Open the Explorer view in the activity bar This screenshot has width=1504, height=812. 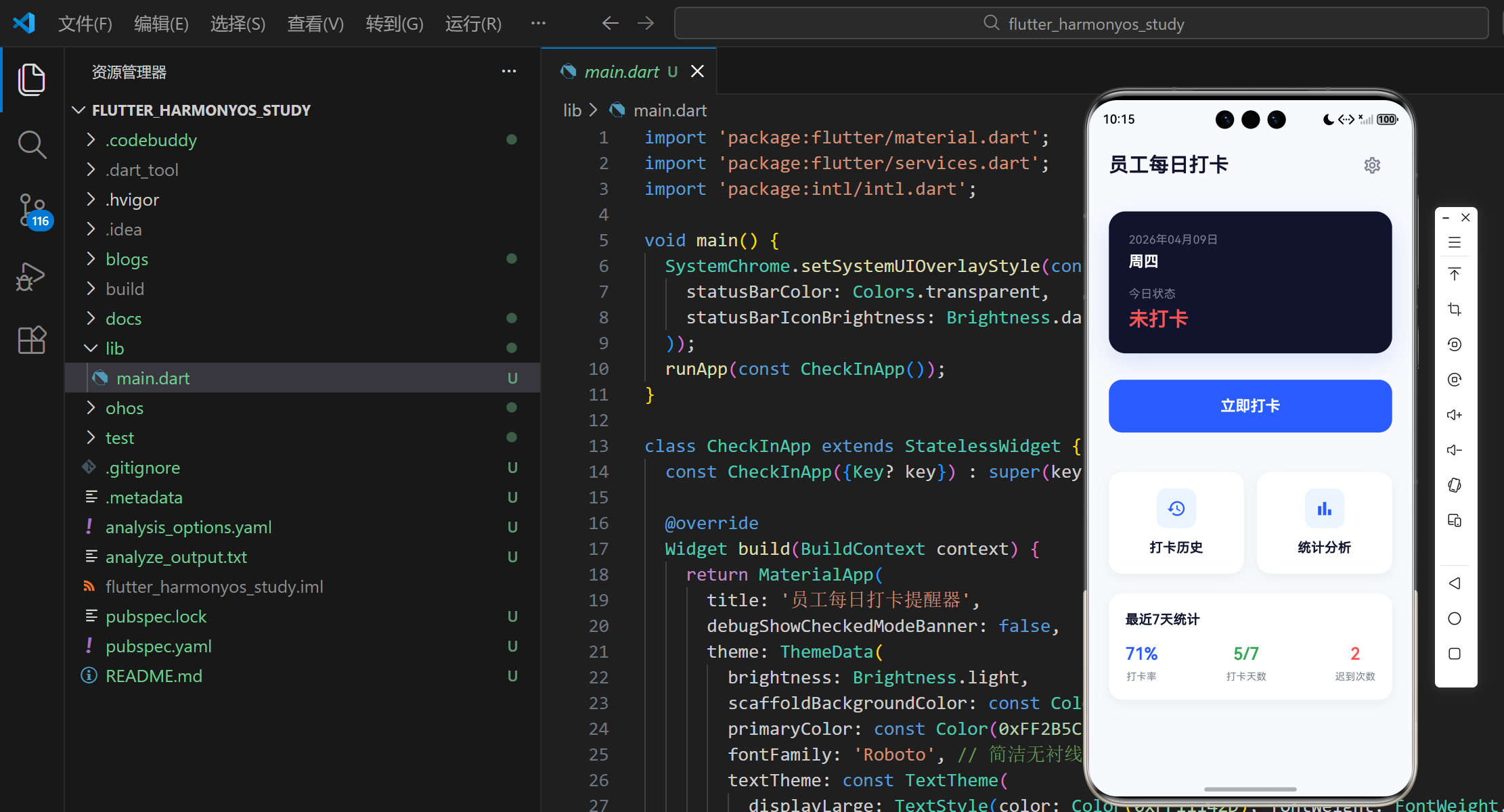[x=31, y=79]
